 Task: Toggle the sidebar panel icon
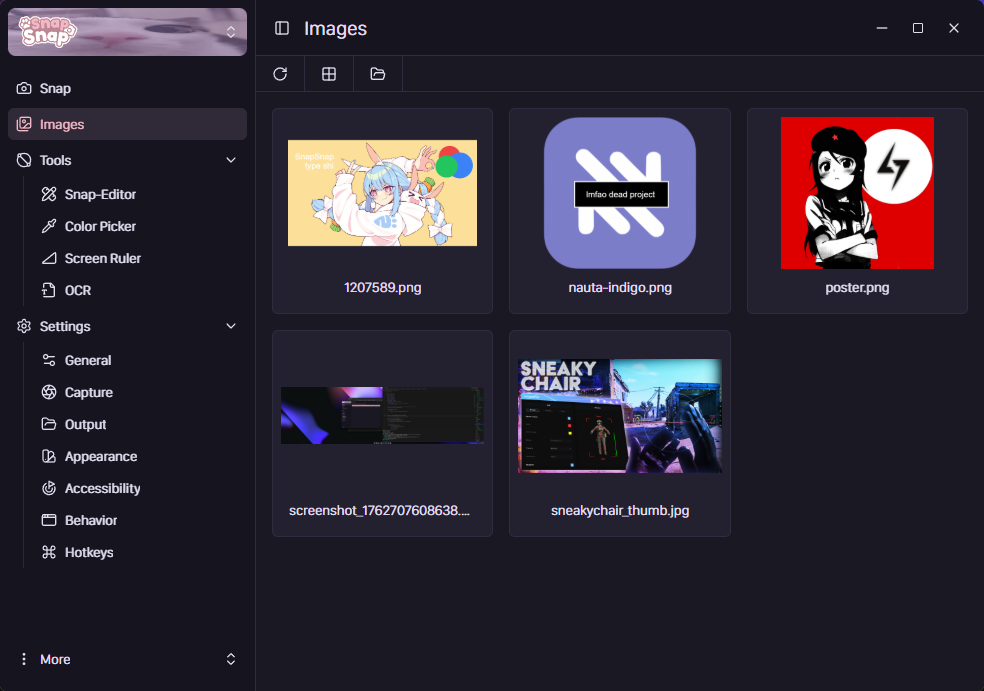pos(282,29)
